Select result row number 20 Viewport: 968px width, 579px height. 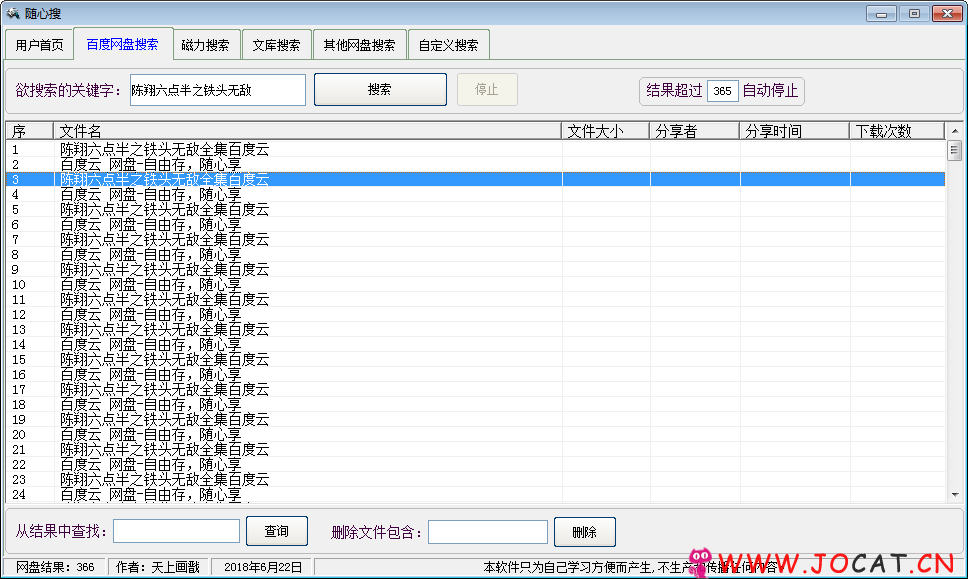[x=475, y=435]
